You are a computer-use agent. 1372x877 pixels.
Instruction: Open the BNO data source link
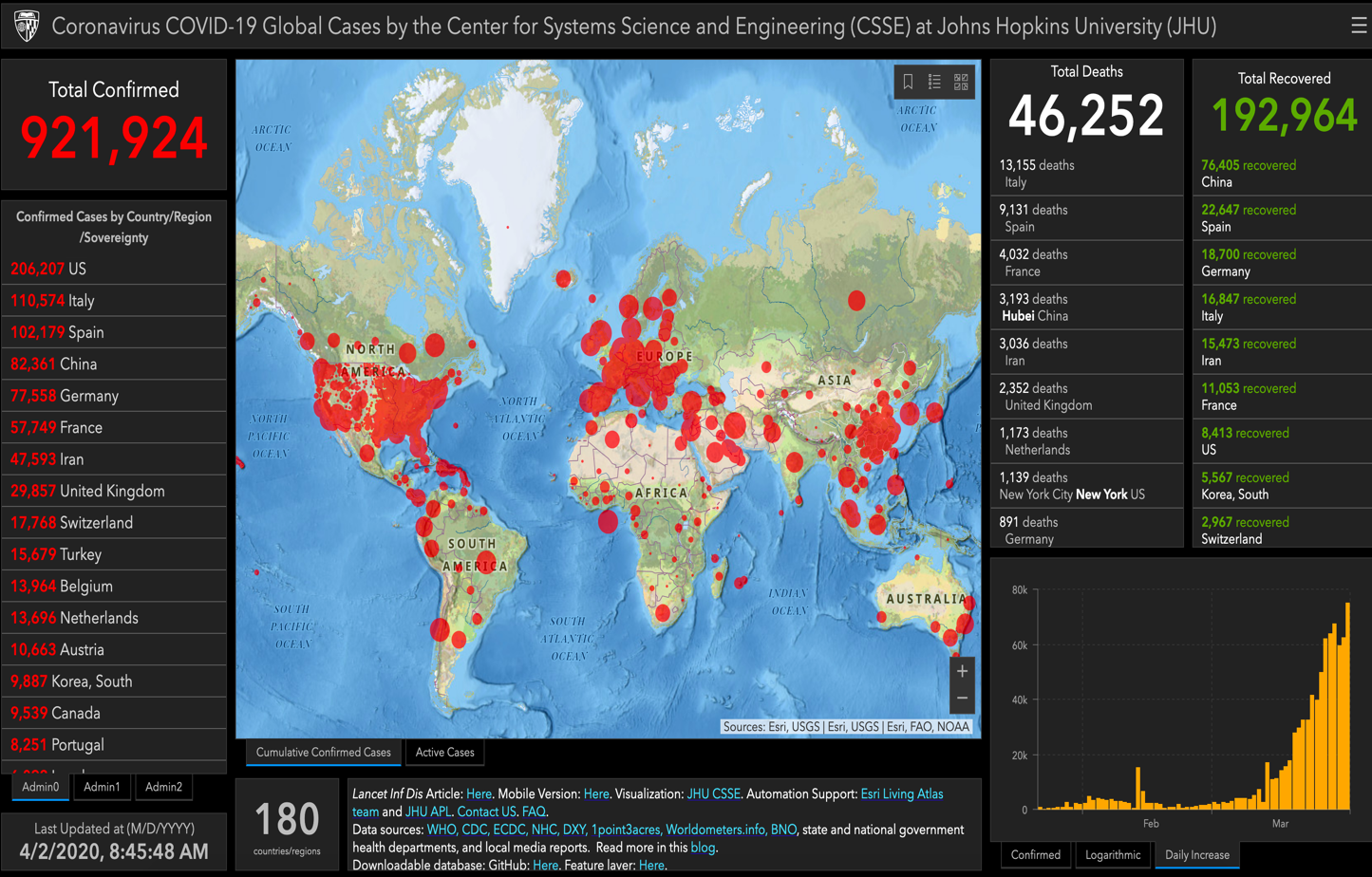click(784, 830)
